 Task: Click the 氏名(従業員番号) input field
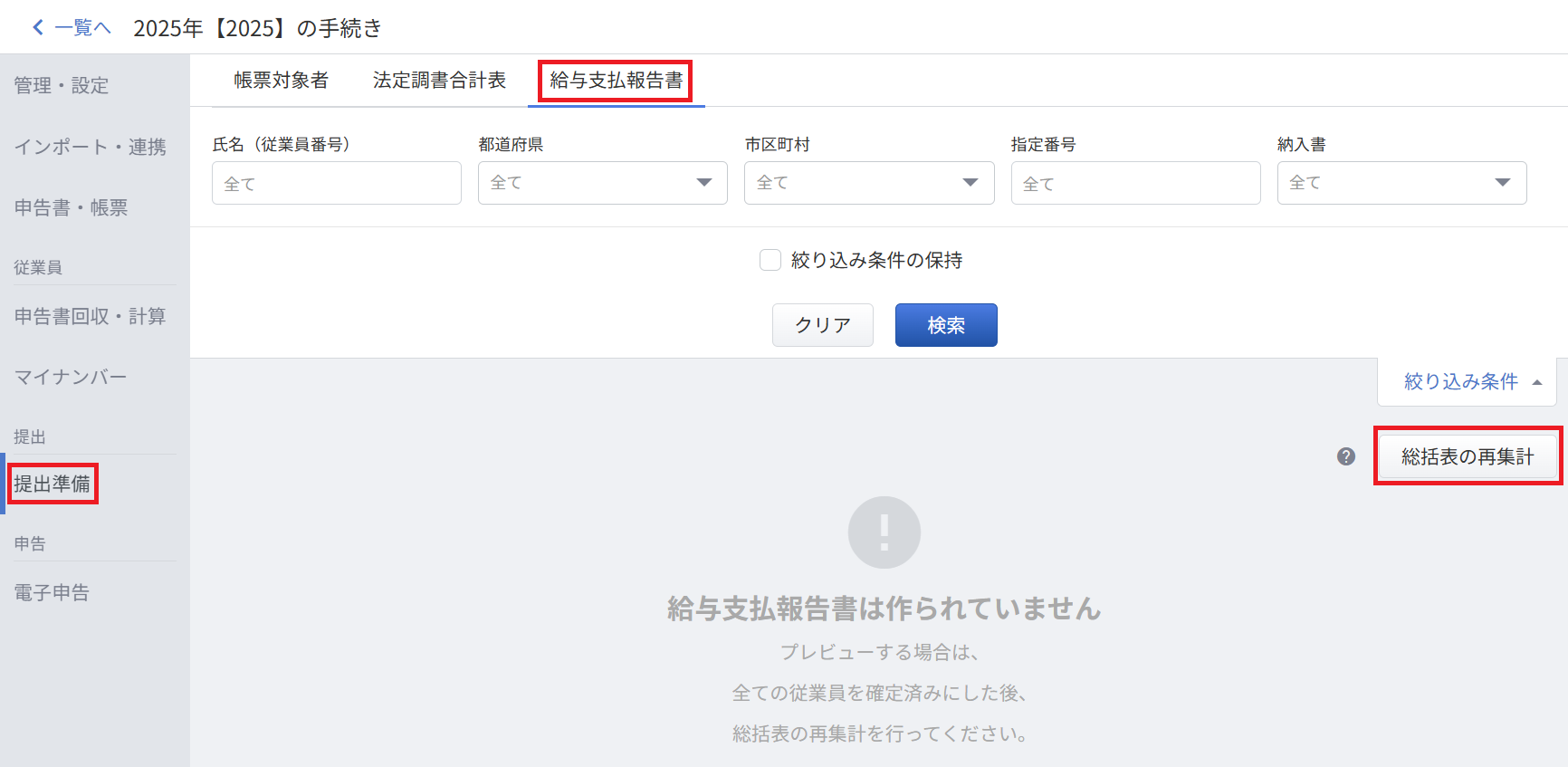click(x=336, y=184)
